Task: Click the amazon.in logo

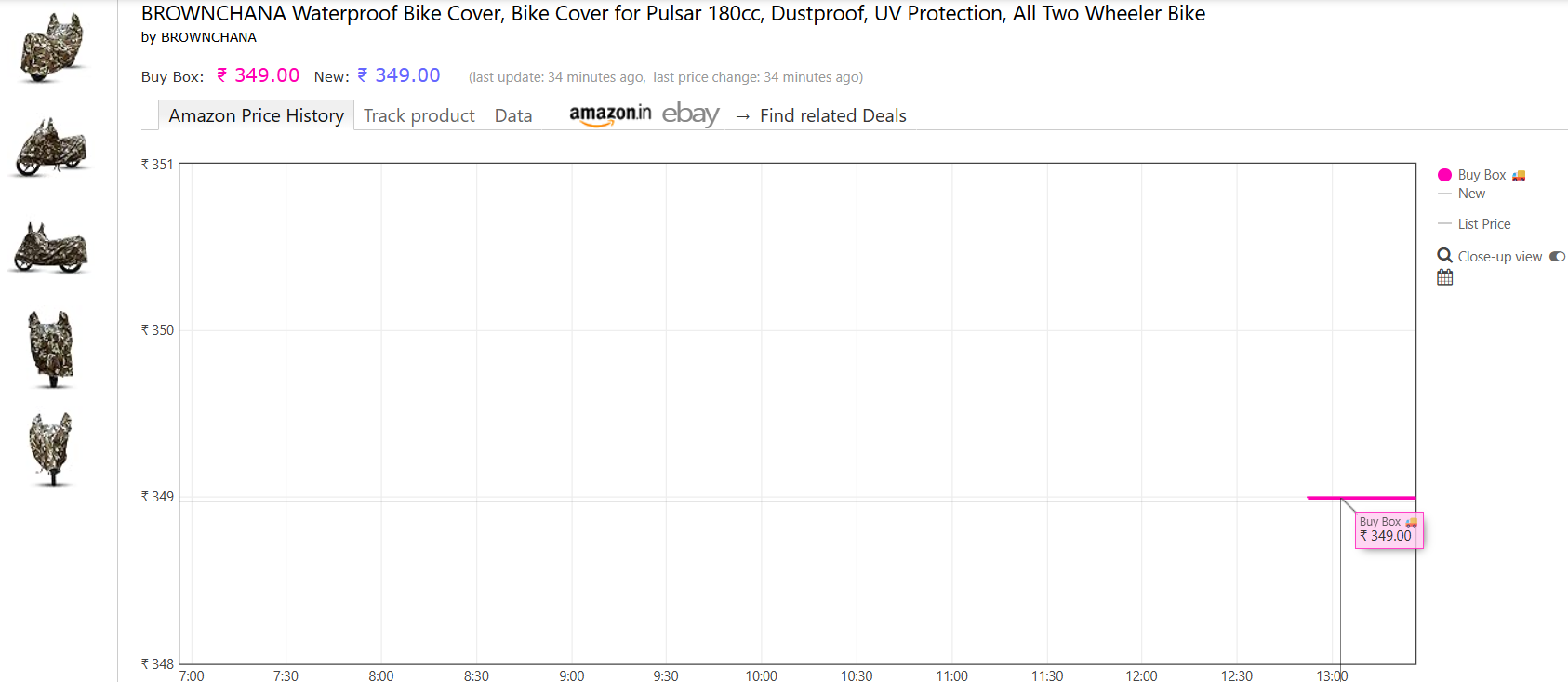Action: [x=610, y=114]
